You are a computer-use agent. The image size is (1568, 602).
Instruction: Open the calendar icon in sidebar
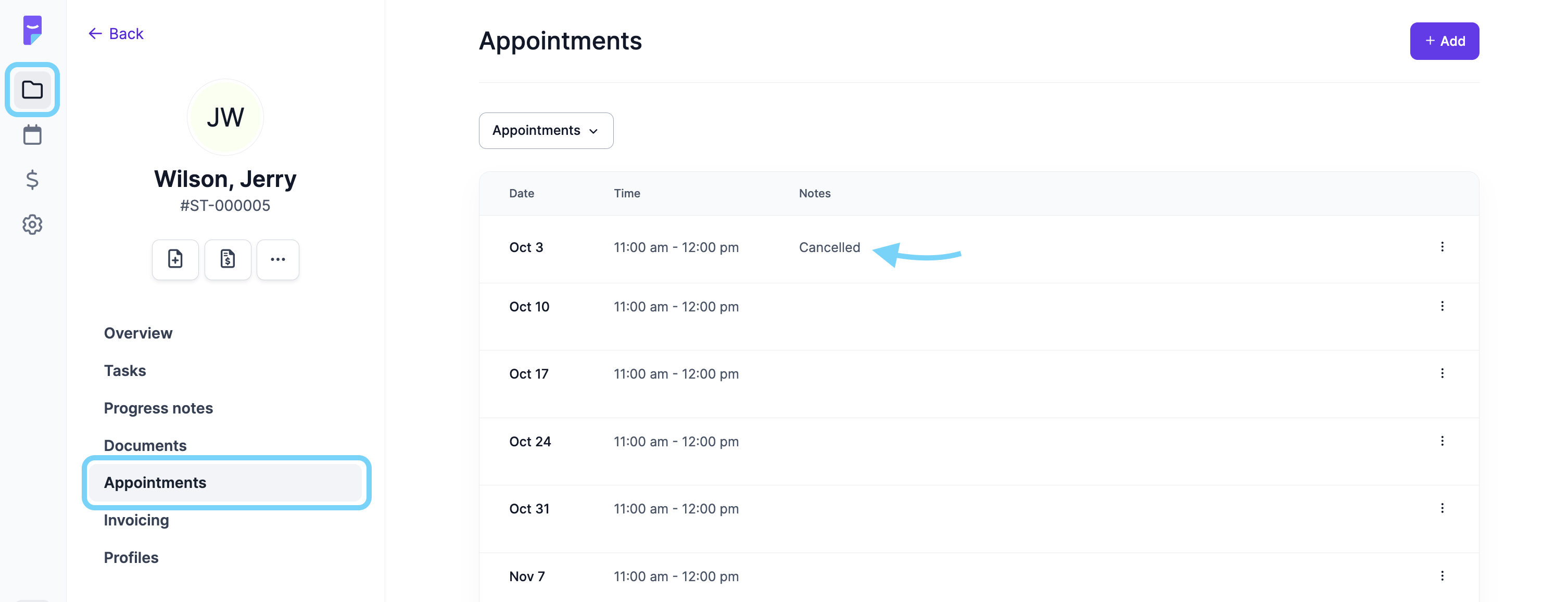click(x=32, y=134)
